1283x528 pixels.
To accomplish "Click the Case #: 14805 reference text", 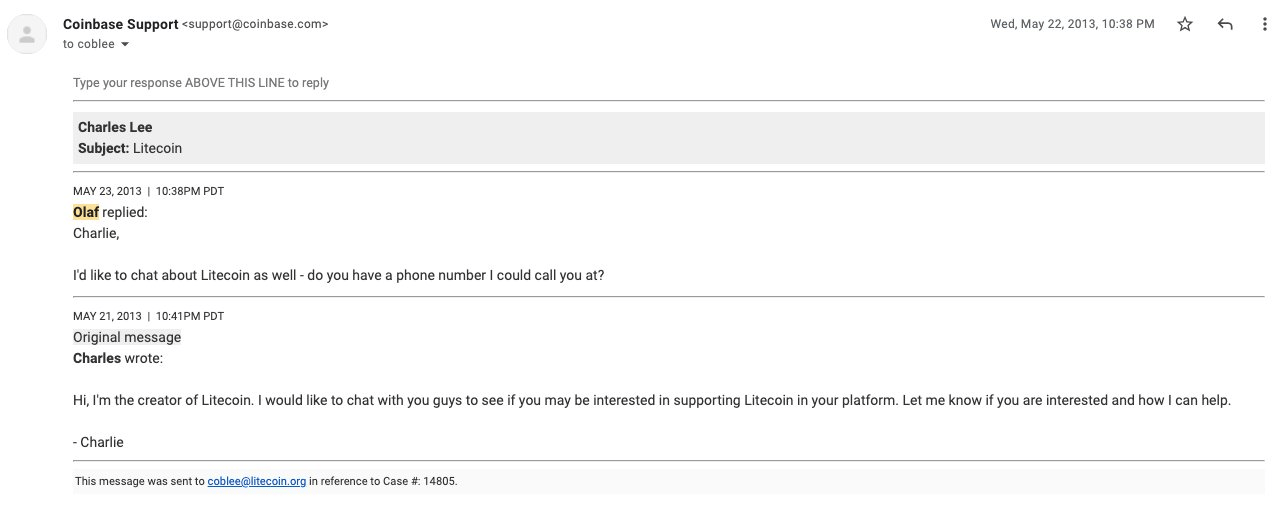I will tap(420, 481).
